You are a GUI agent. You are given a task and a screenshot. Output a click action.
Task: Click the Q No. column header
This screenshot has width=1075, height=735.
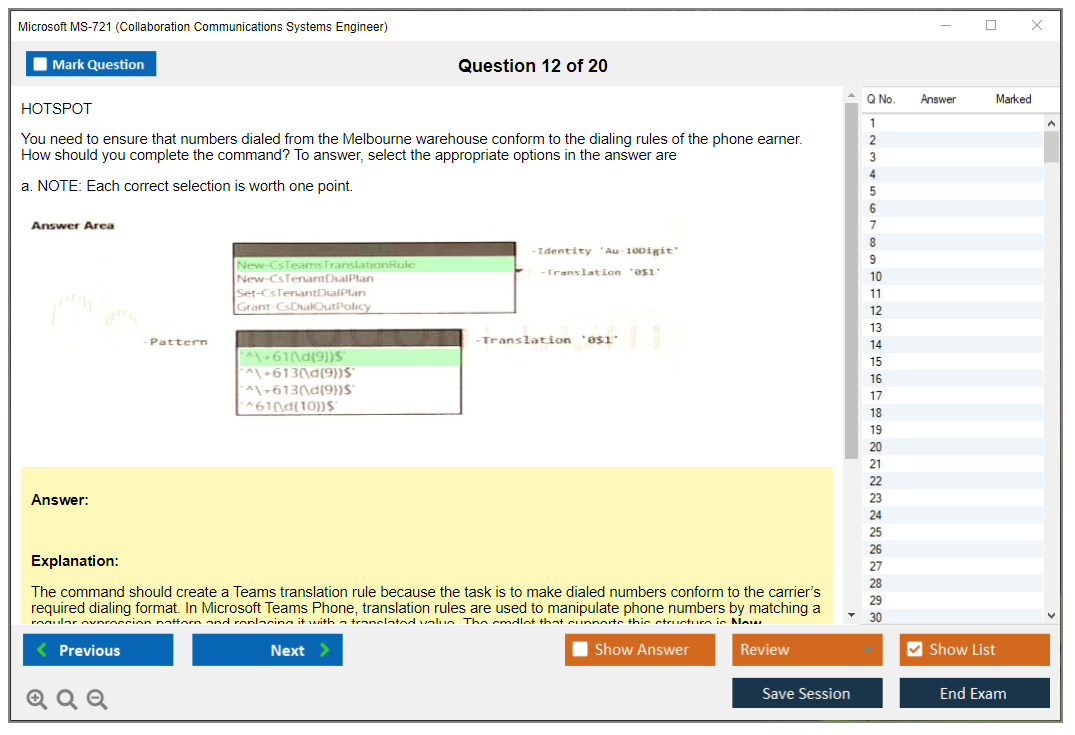pyautogui.click(x=881, y=99)
